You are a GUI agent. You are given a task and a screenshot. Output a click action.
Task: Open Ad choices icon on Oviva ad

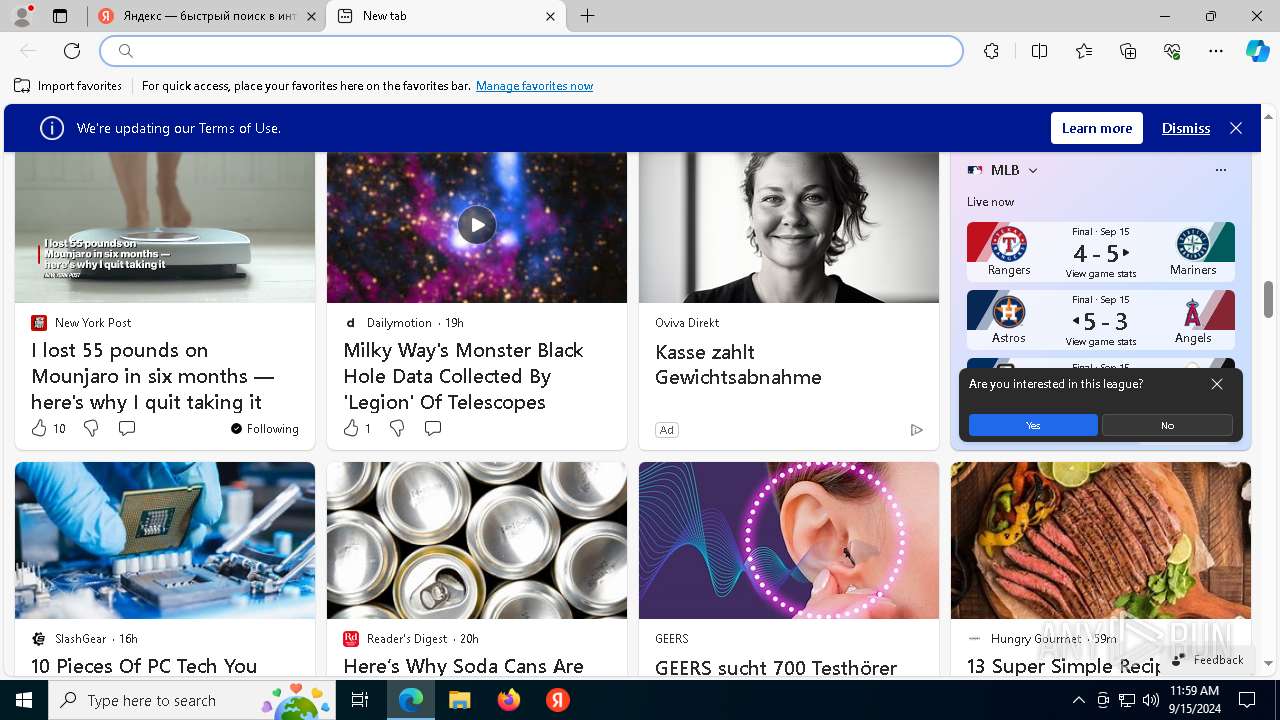[916, 430]
